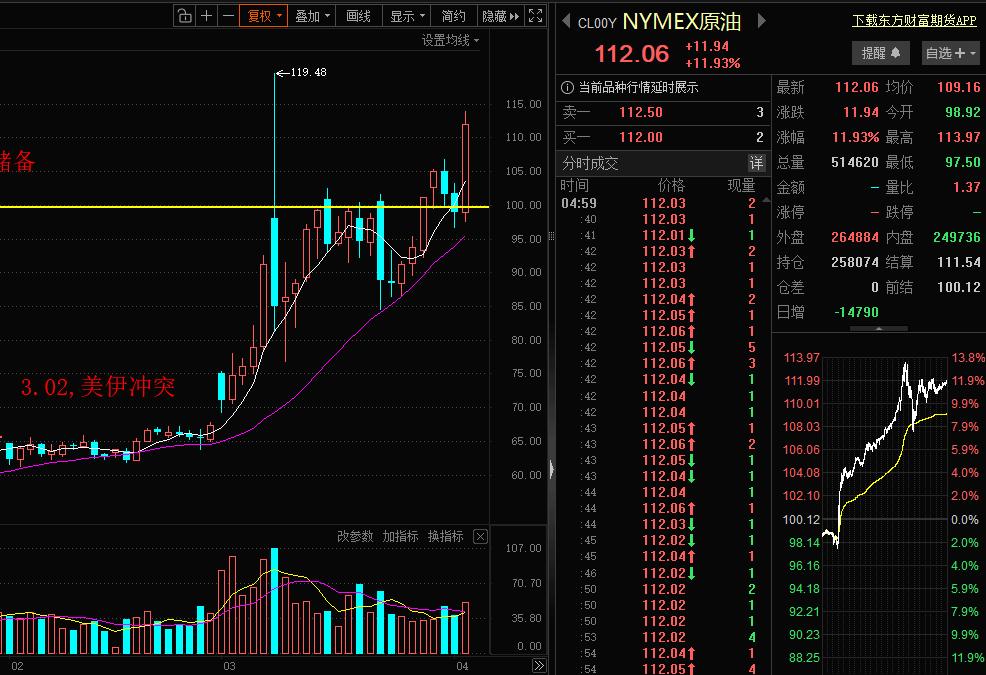The height and width of the screenshot is (675, 986).
Task: Click 换指标 to change indicator
Action: pos(446,536)
